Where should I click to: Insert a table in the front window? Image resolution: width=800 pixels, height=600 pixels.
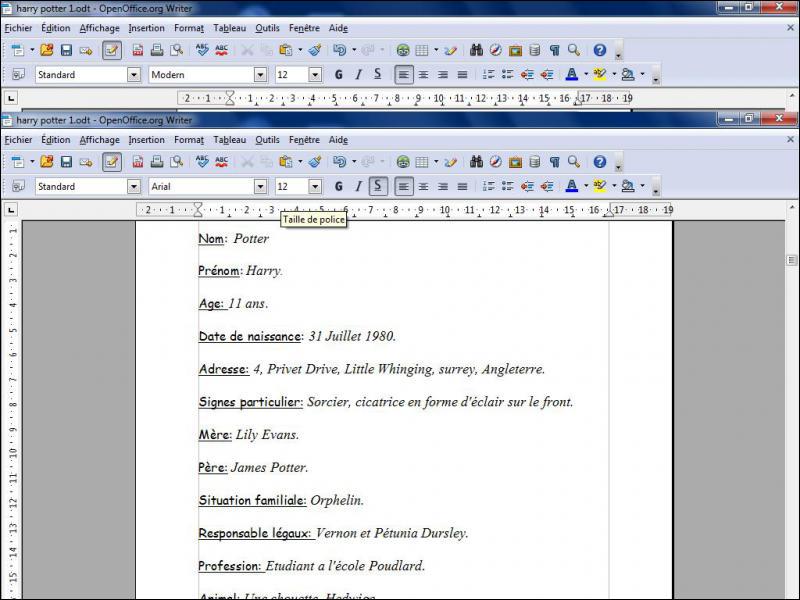tap(422, 162)
